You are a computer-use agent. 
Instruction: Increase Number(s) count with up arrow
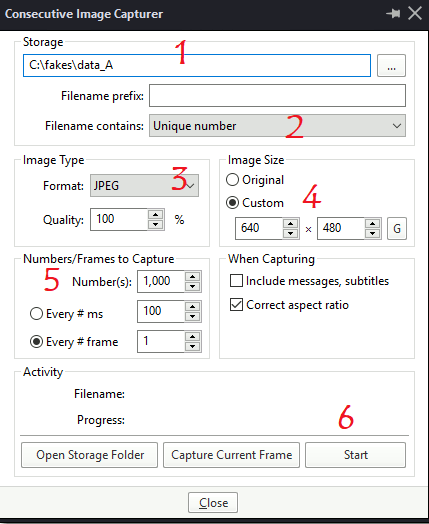192,276
